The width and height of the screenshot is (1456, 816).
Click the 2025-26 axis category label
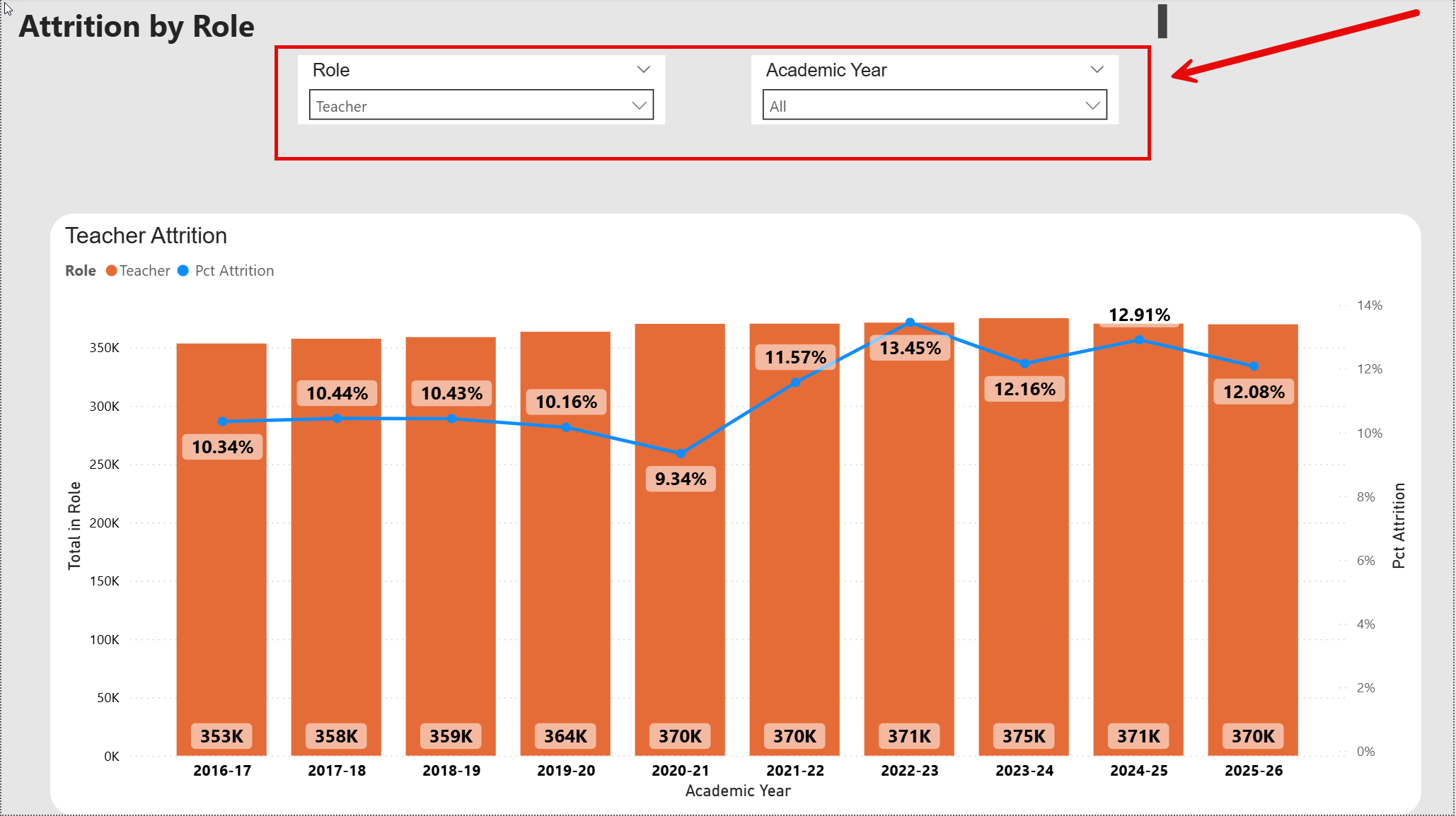pos(1253,771)
